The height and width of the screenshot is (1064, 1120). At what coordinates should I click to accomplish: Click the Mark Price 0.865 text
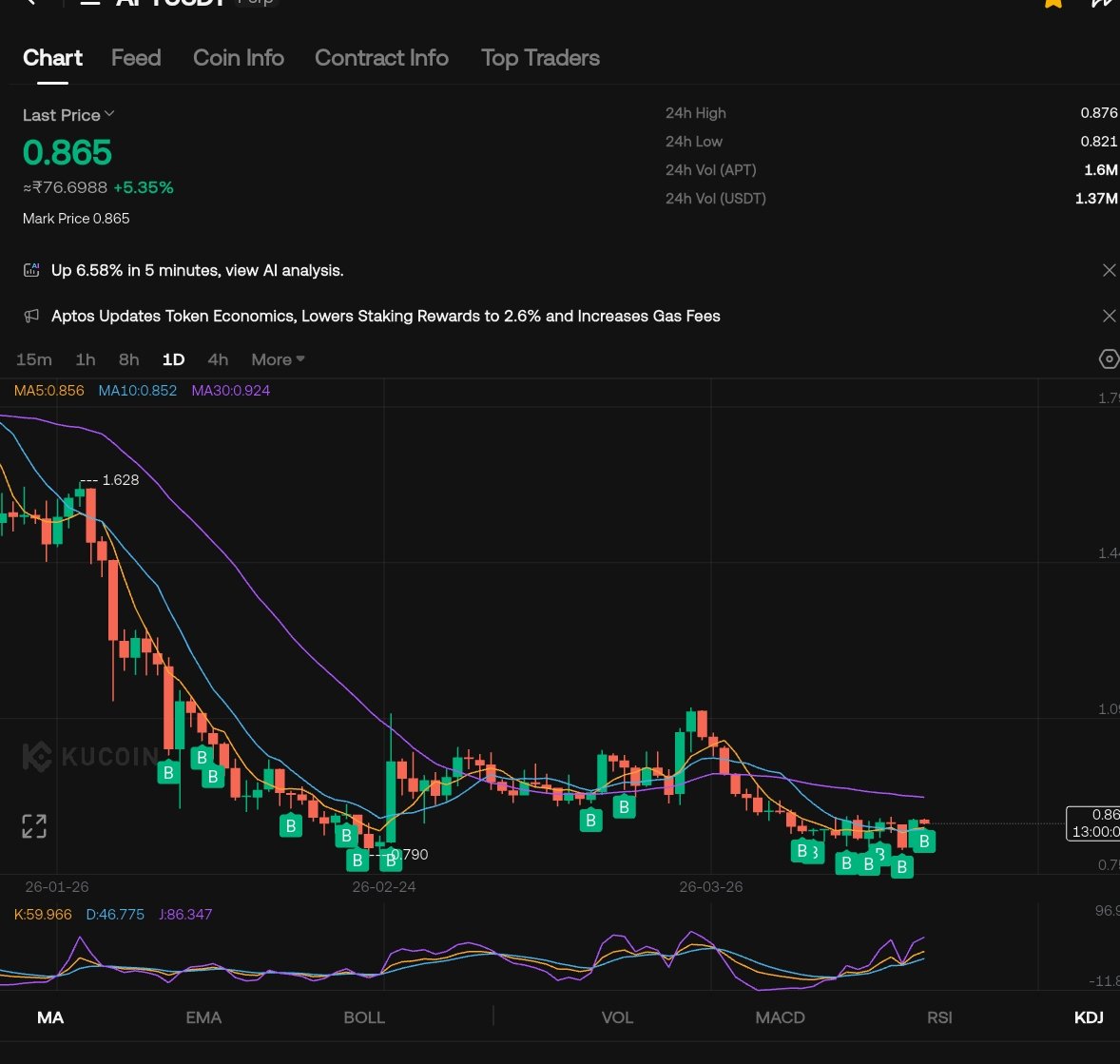click(76, 219)
